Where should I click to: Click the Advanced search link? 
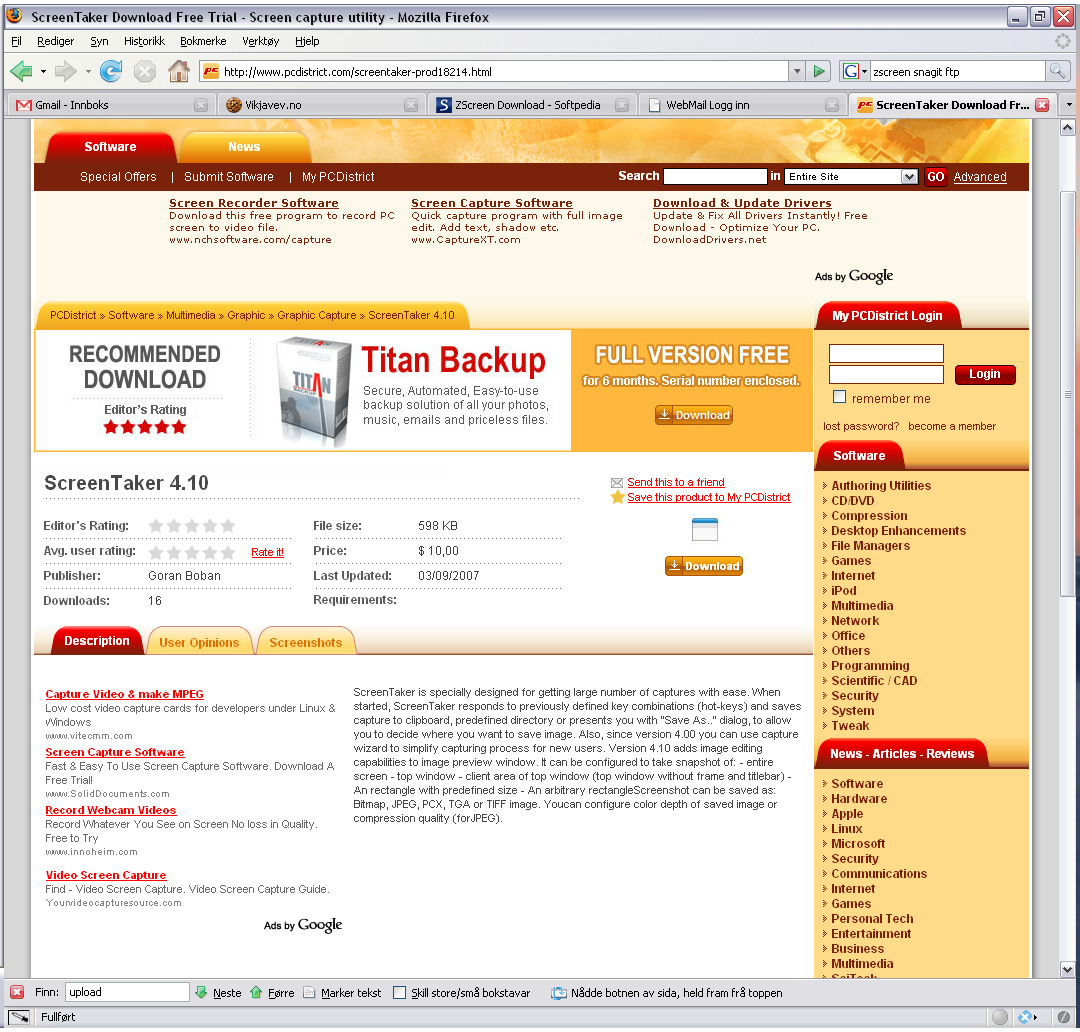[979, 176]
